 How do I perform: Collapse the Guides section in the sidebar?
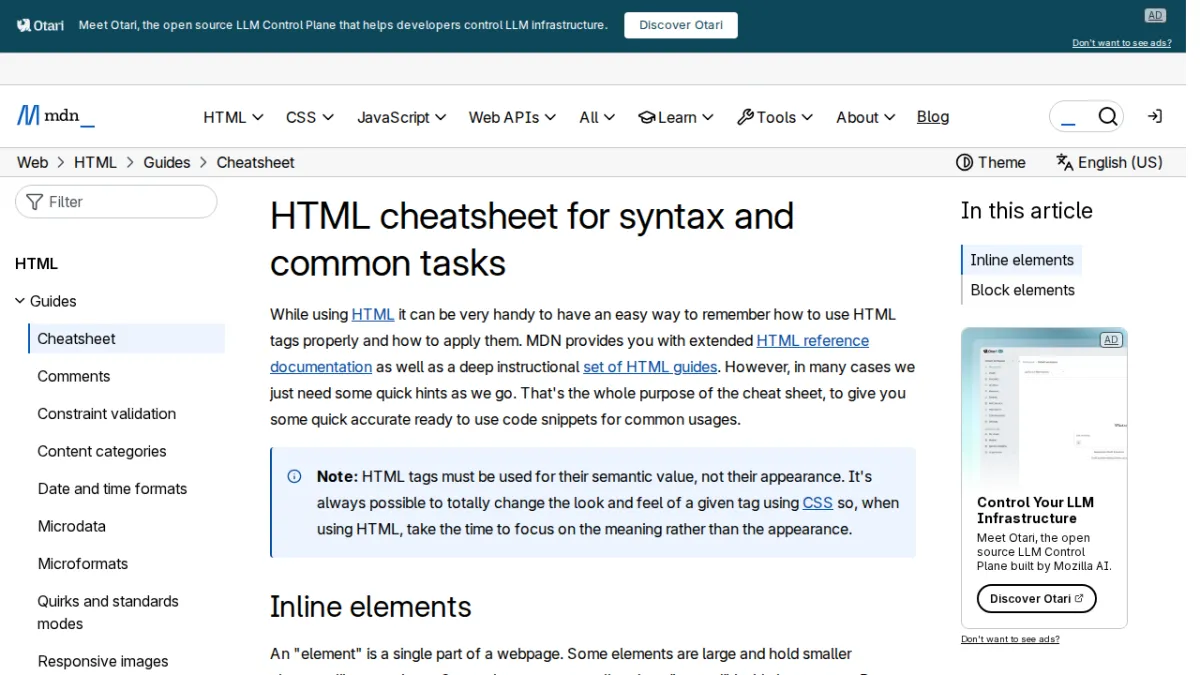click(46, 301)
